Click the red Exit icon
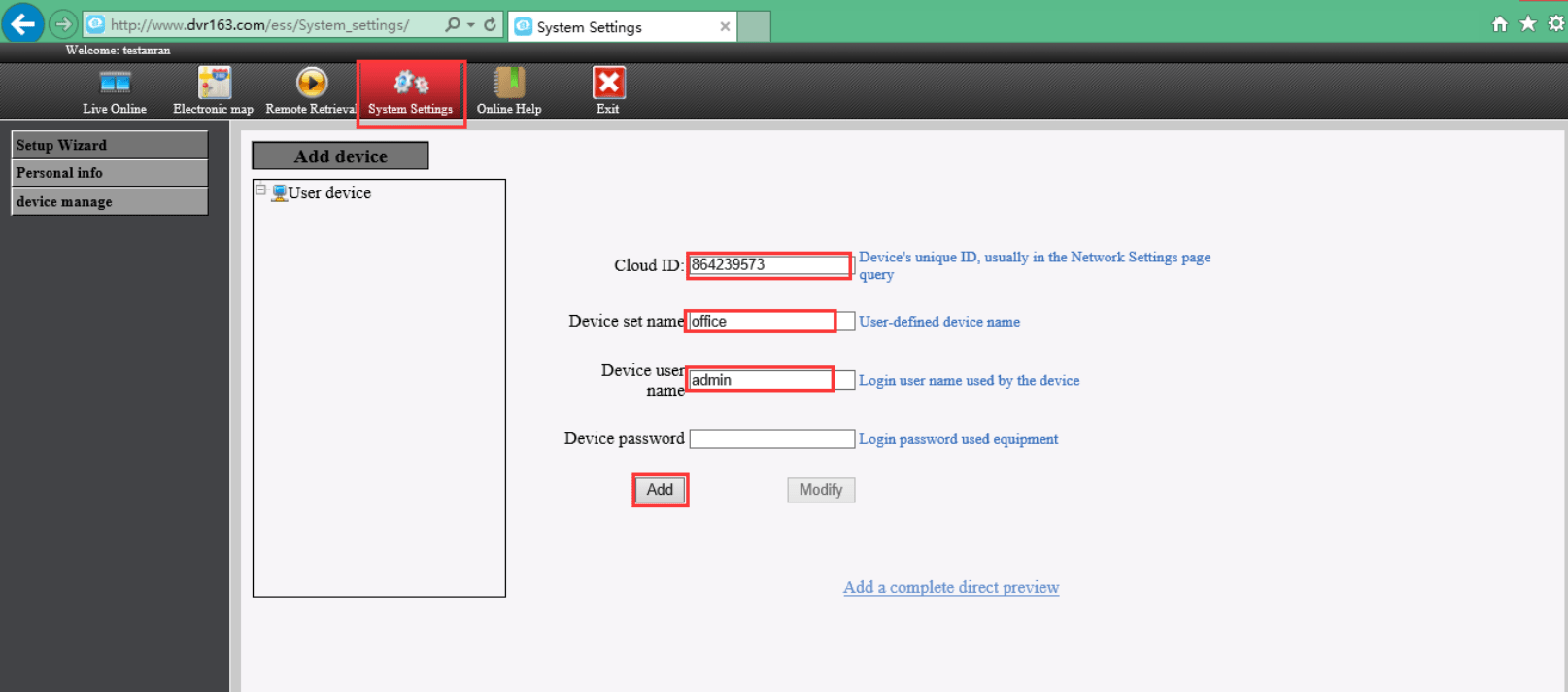Viewport: 1568px width, 692px height. point(608,84)
